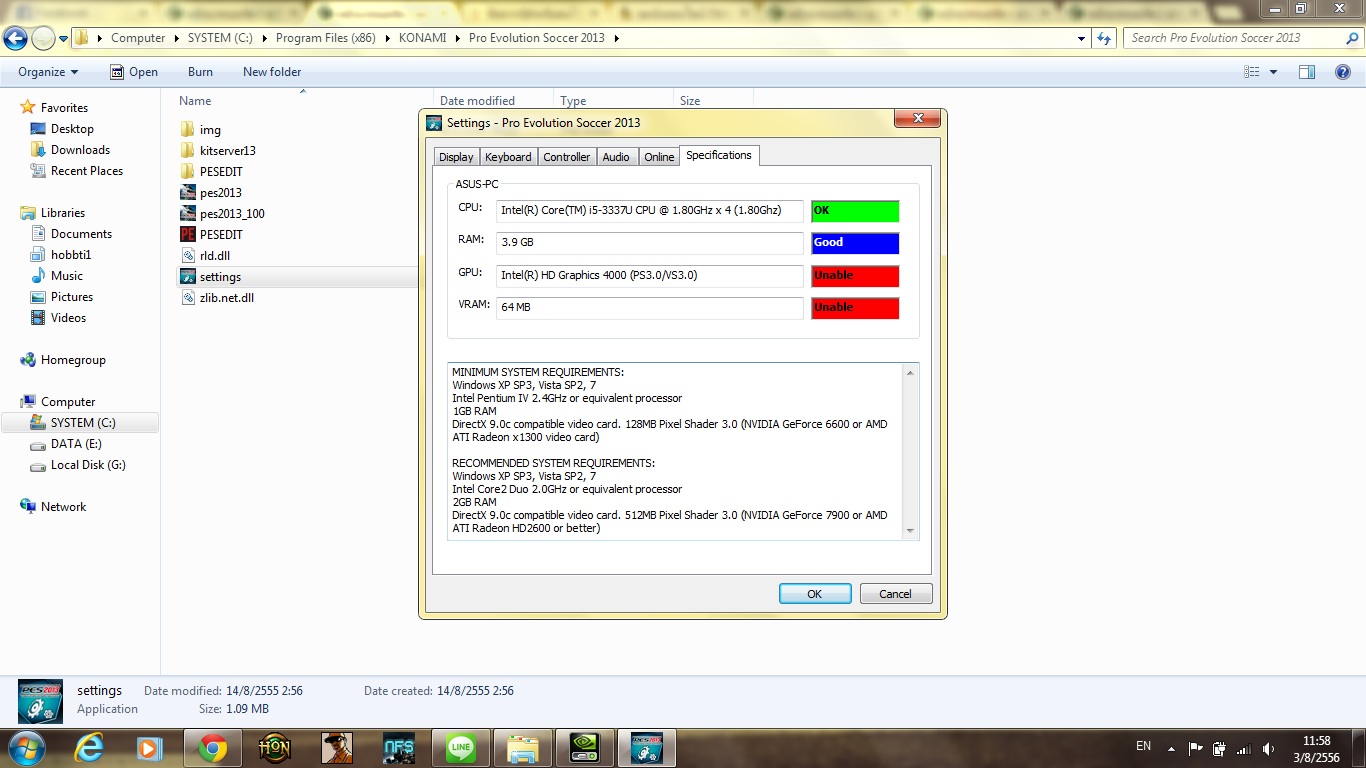1366x768 pixels.
Task: Click the requirements scrollbar up arrow
Action: [x=910, y=373]
